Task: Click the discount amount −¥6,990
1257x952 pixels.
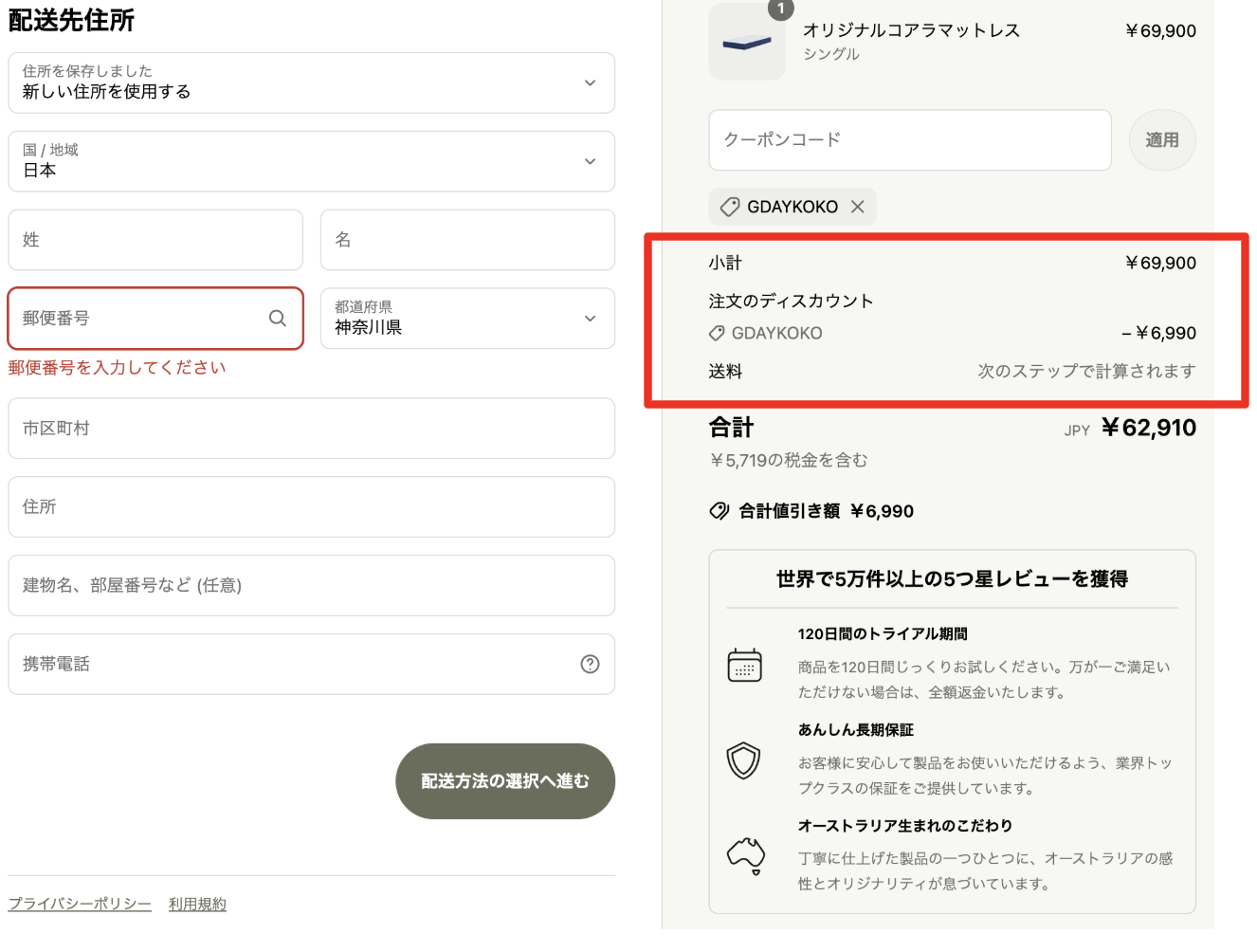Action: pyautogui.click(x=1158, y=333)
